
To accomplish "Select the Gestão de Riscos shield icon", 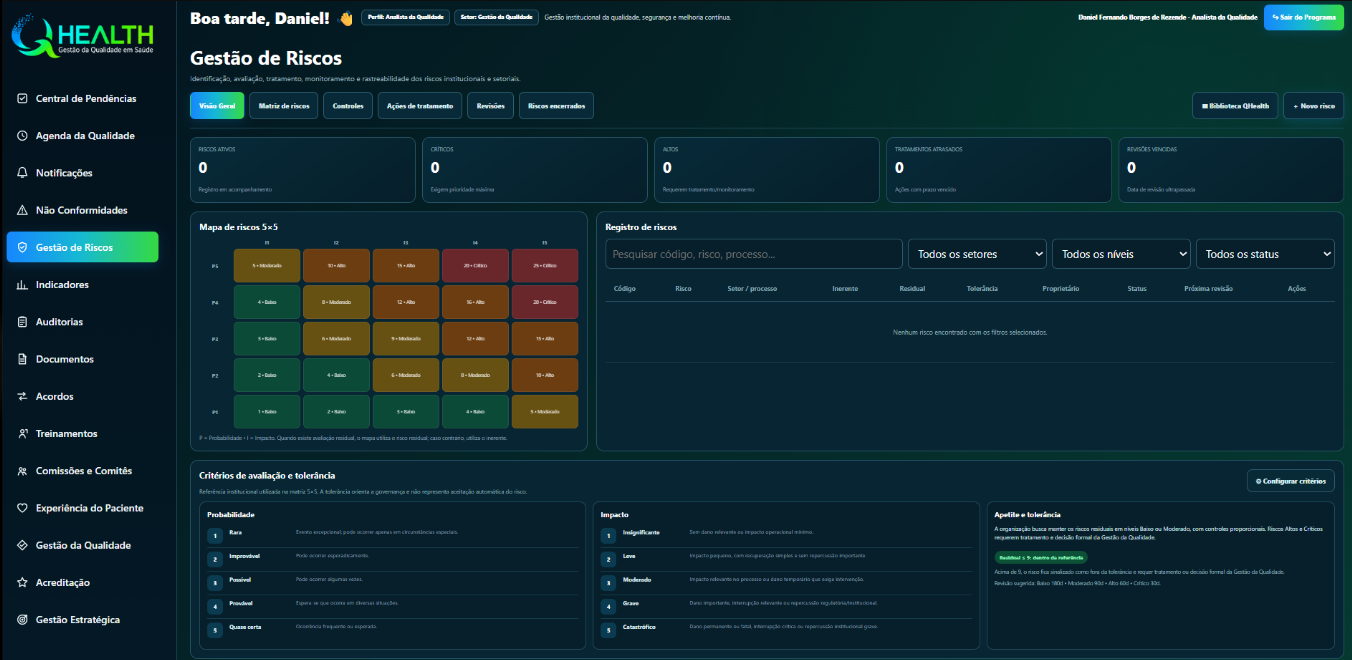I will tap(22, 247).
